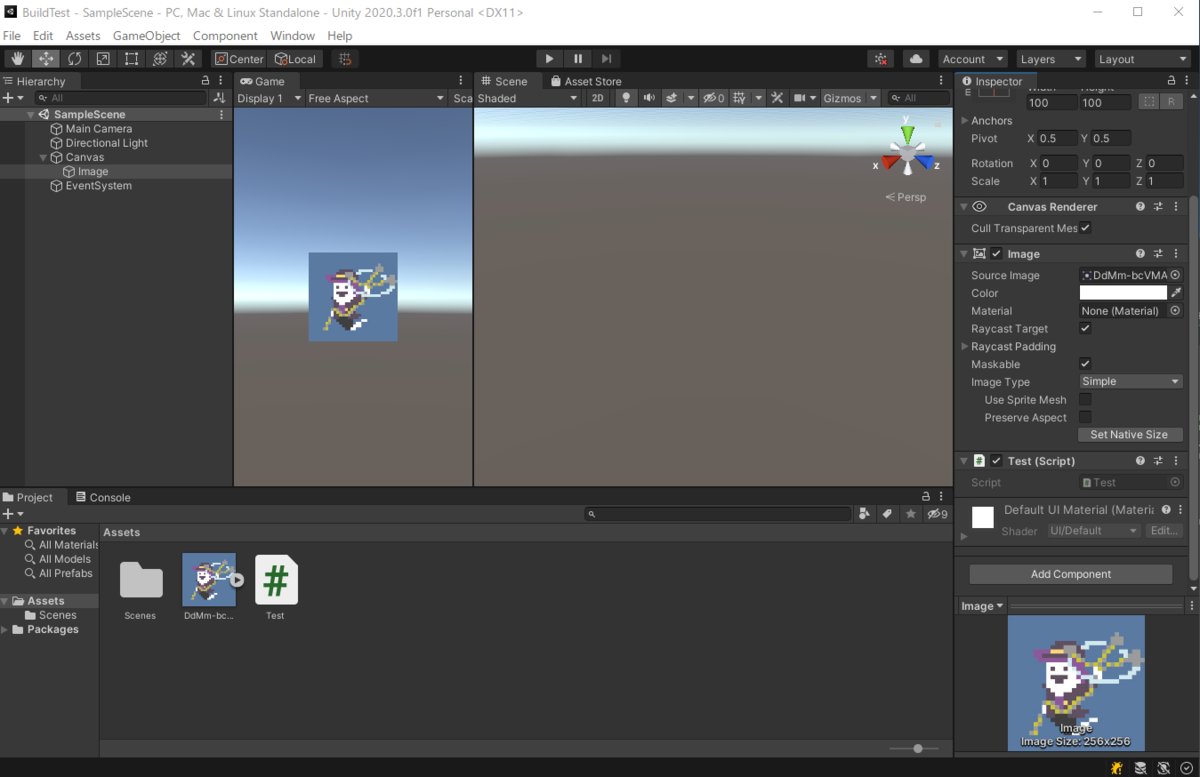
Task: Open Collab services icon
Action: pyautogui.click(x=881, y=59)
